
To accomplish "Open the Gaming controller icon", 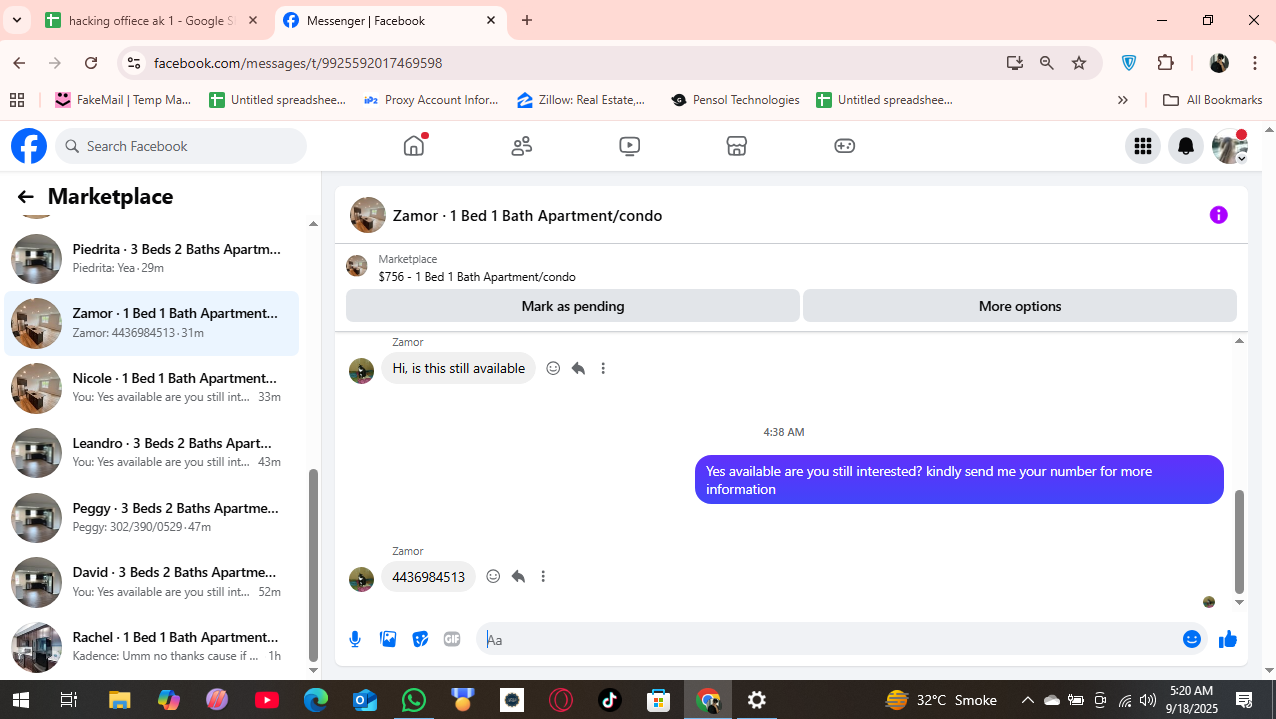I will click(x=845, y=146).
